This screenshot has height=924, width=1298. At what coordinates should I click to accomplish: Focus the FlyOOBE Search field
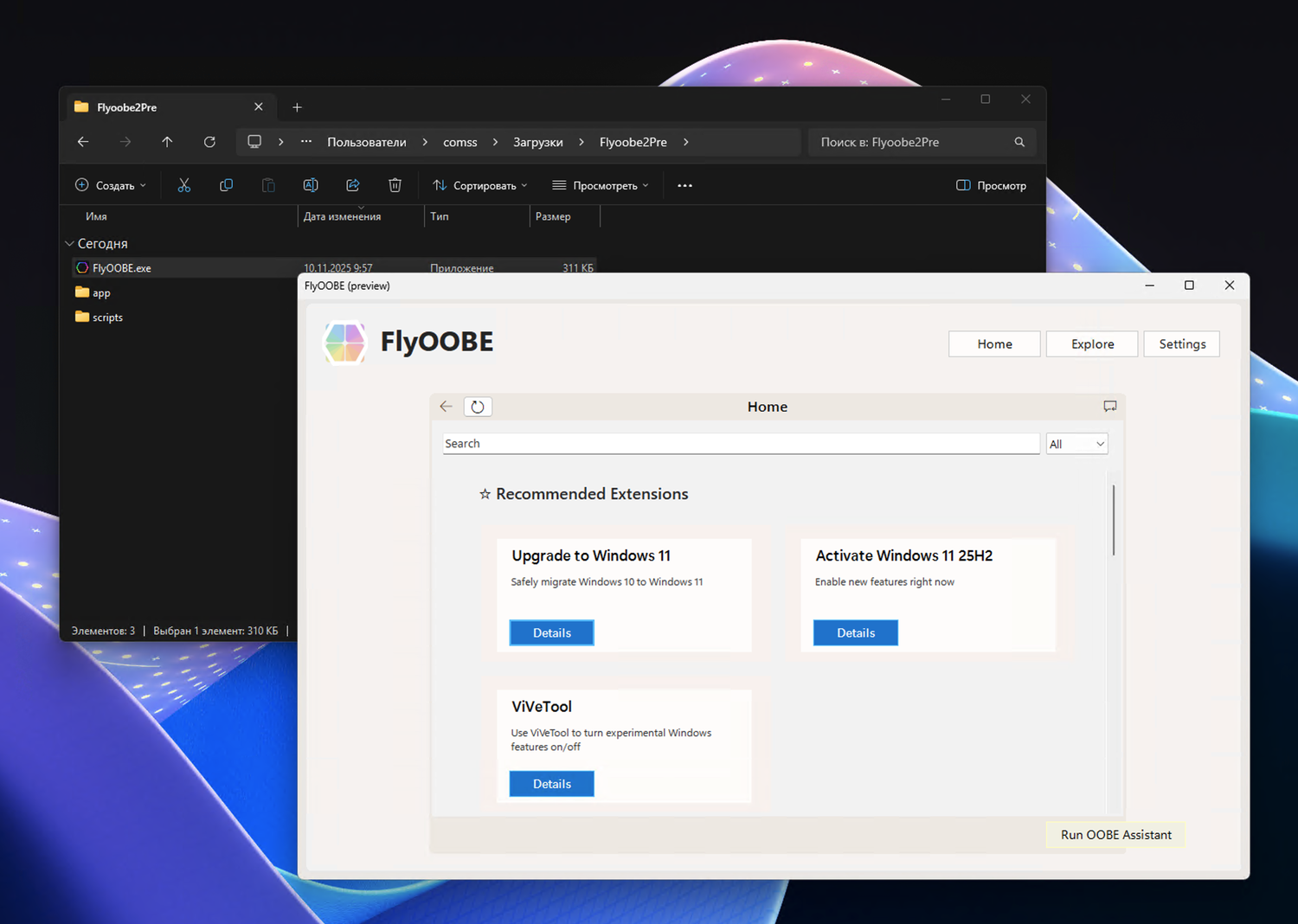click(x=741, y=444)
